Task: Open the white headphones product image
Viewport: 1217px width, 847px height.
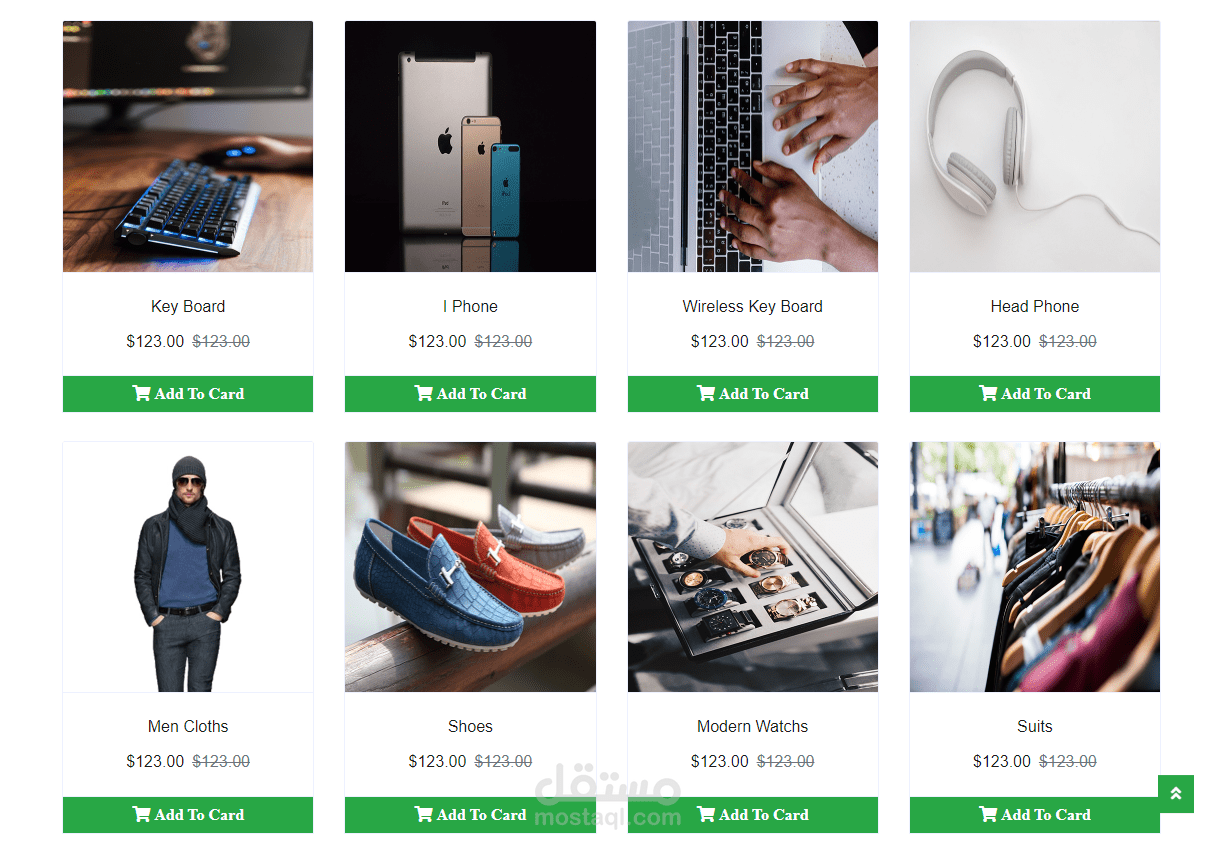Action: click(1035, 146)
